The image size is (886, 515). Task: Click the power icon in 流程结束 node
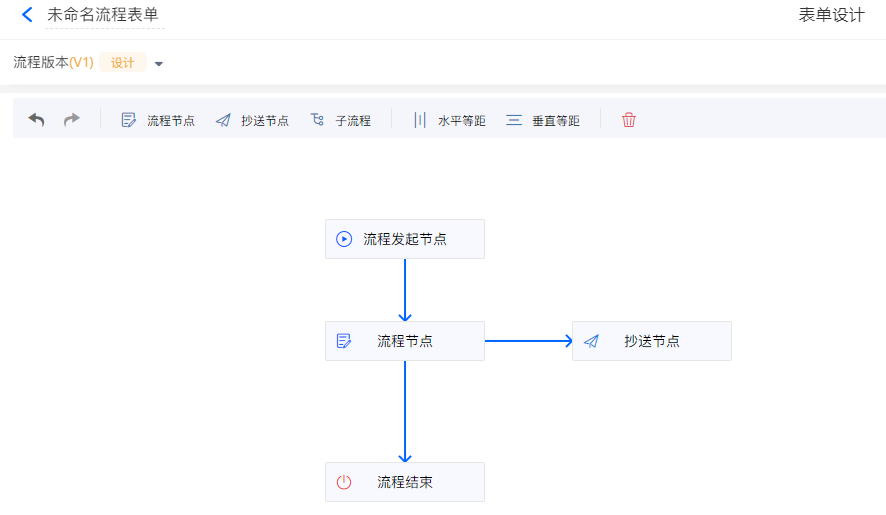(x=344, y=482)
